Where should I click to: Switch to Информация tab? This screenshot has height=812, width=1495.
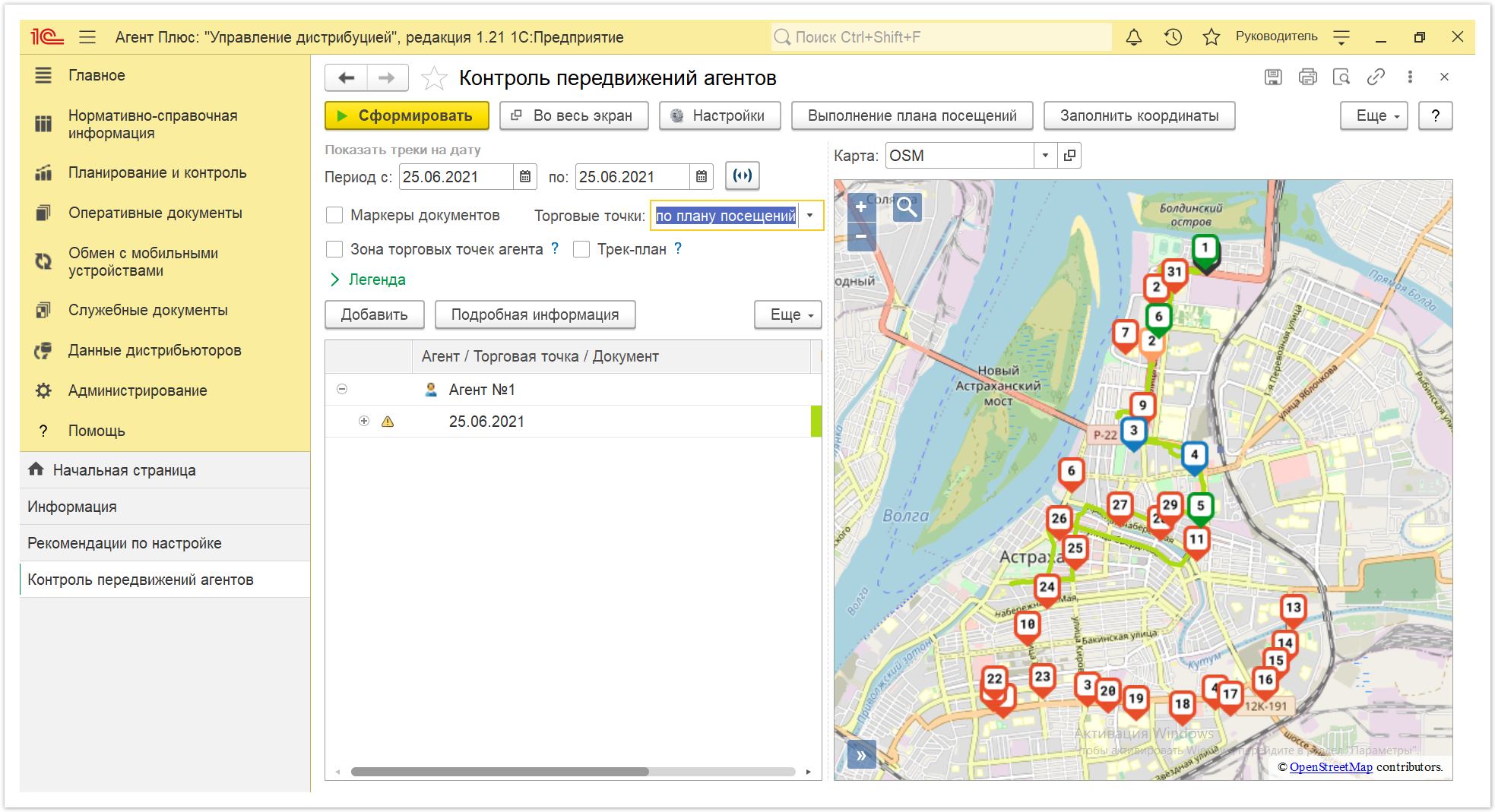(165, 507)
